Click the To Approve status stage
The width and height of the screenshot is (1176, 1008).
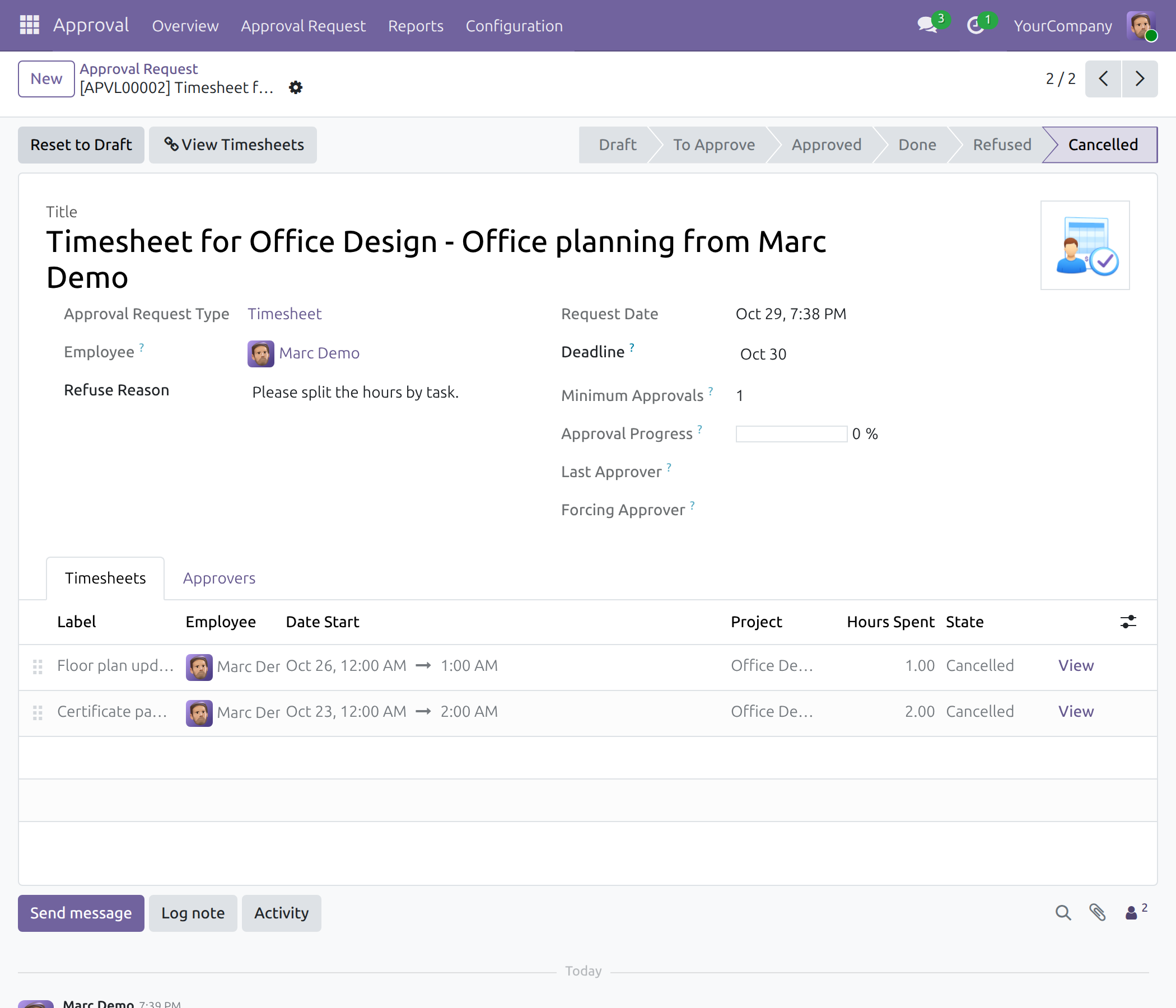713,144
